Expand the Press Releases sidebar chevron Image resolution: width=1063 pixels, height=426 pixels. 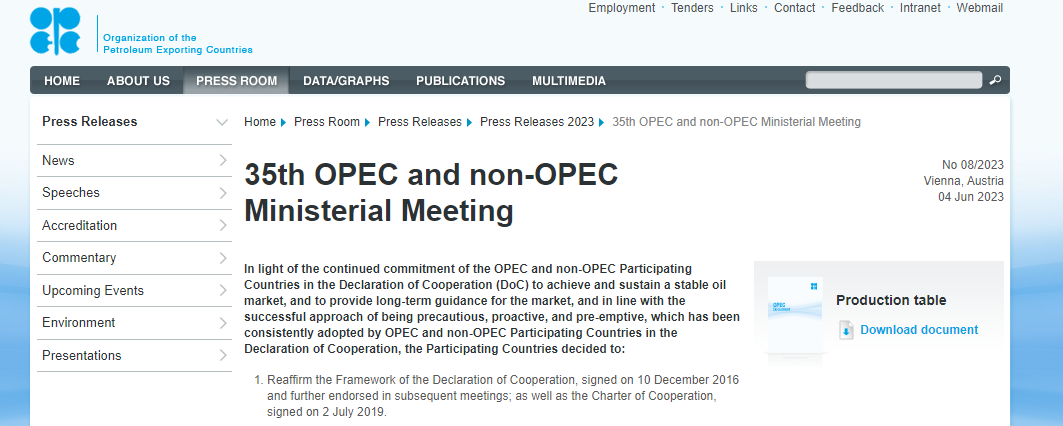[x=222, y=122]
